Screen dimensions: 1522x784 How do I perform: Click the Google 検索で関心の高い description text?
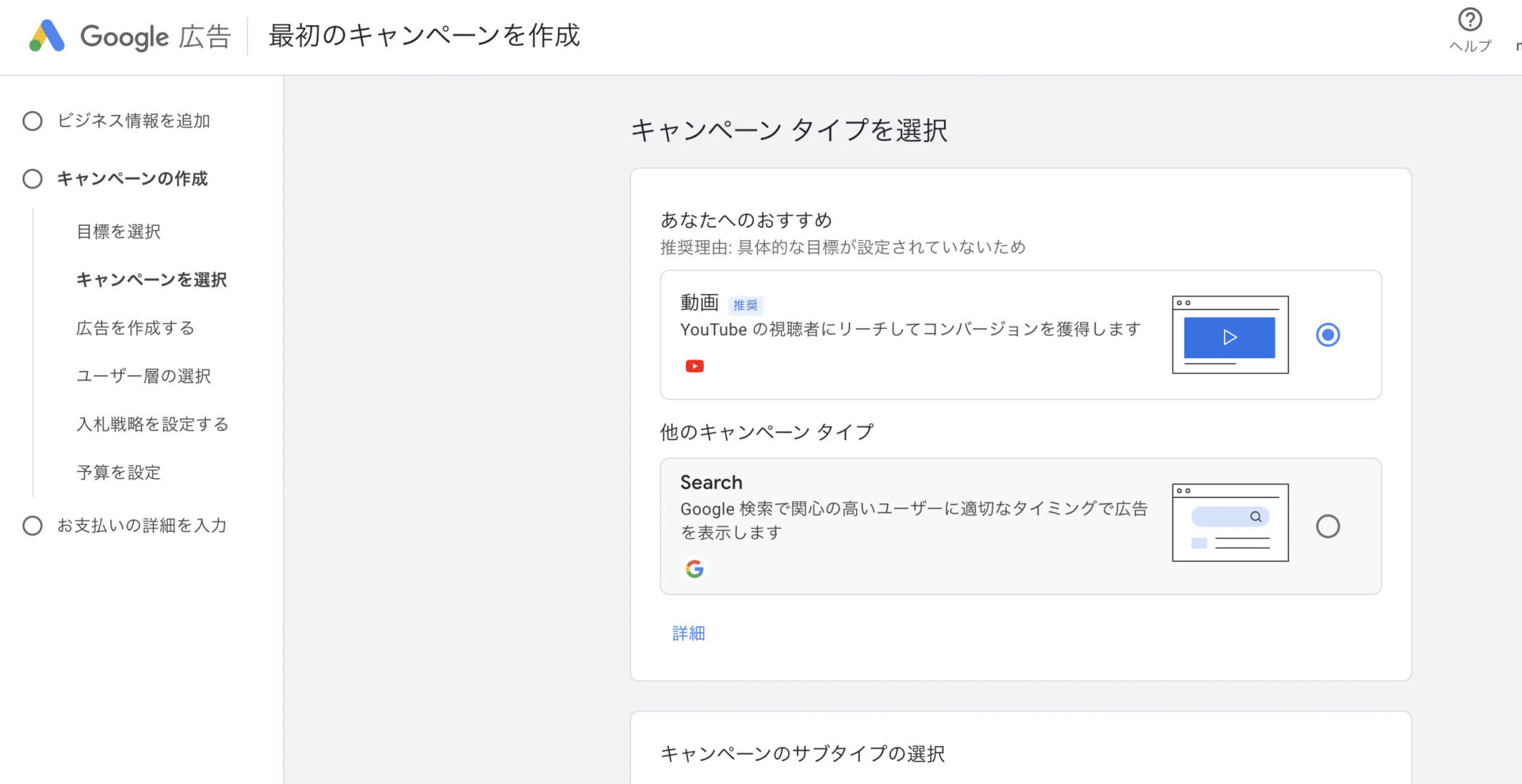click(914, 520)
